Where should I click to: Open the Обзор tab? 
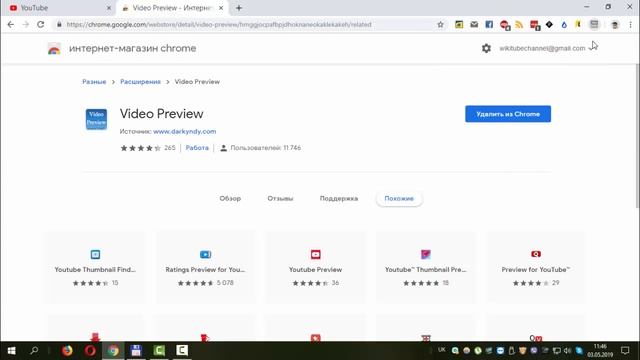point(230,198)
